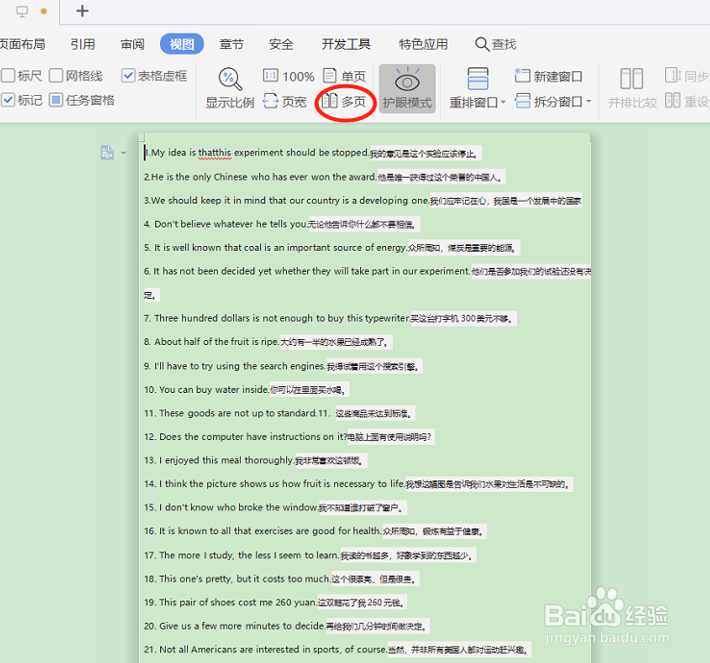This screenshot has height=663, width=710.
Task: Click line '20. Give us a few more minutes'
Action: [285, 626]
